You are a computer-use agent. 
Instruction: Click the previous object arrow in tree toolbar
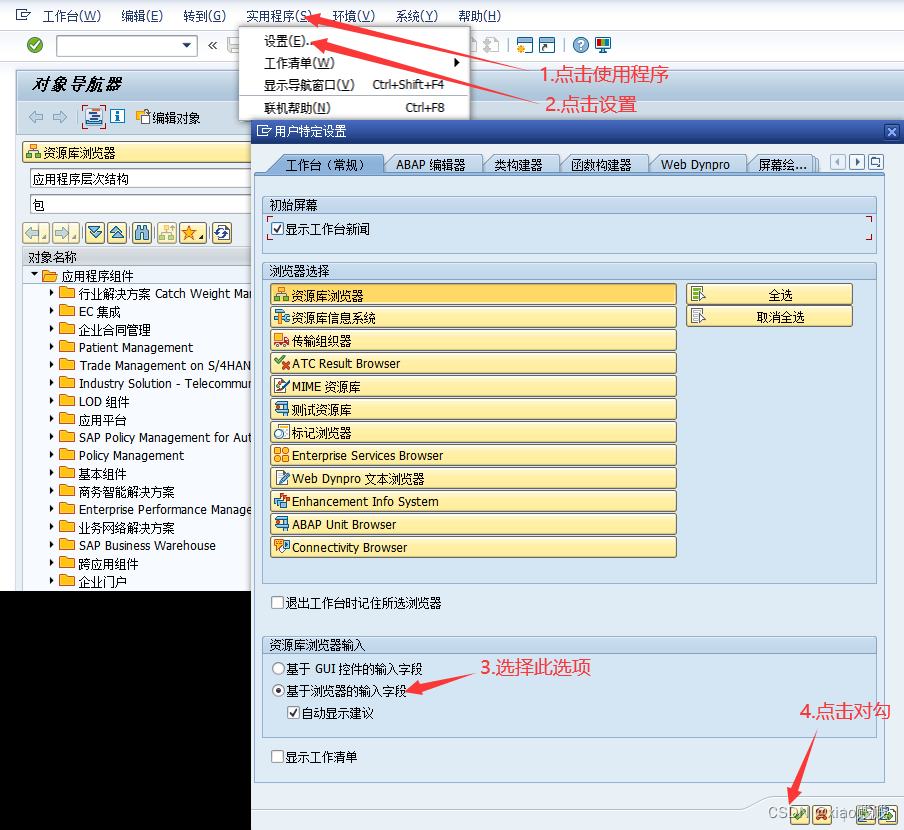pyautogui.click(x=36, y=233)
